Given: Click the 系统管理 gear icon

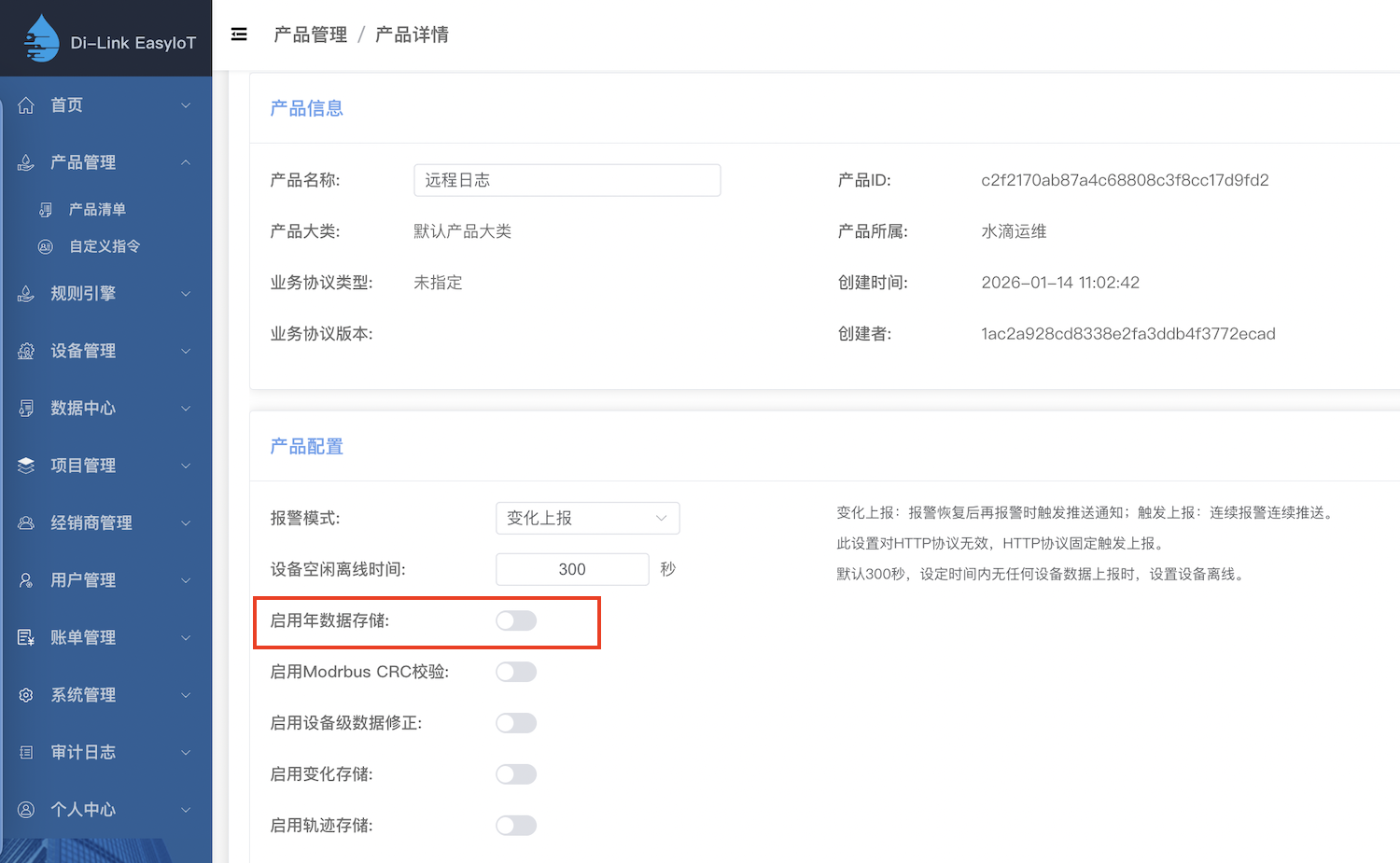Looking at the screenshot, I should 26,695.
